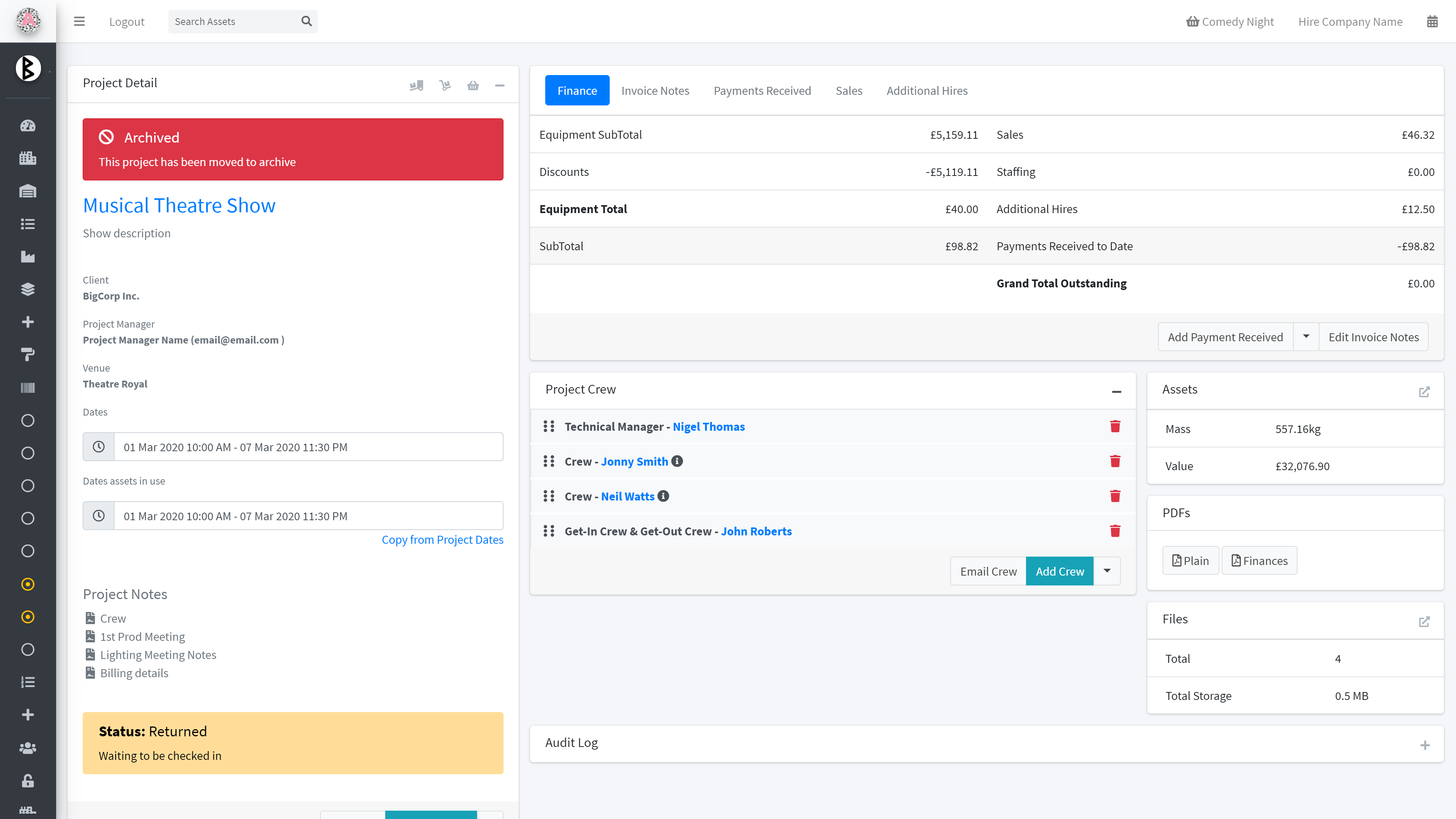Click the hamburger menu icon
This screenshot has height=819, width=1456.
(x=79, y=22)
